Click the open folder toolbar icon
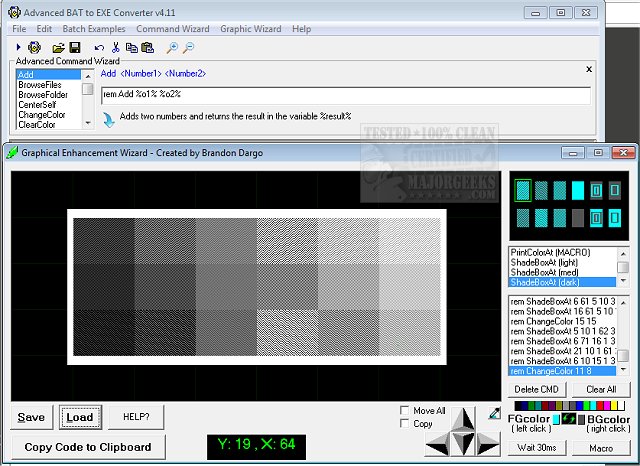The height and width of the screenshot is (466, 640). click(x=56, y=47)
